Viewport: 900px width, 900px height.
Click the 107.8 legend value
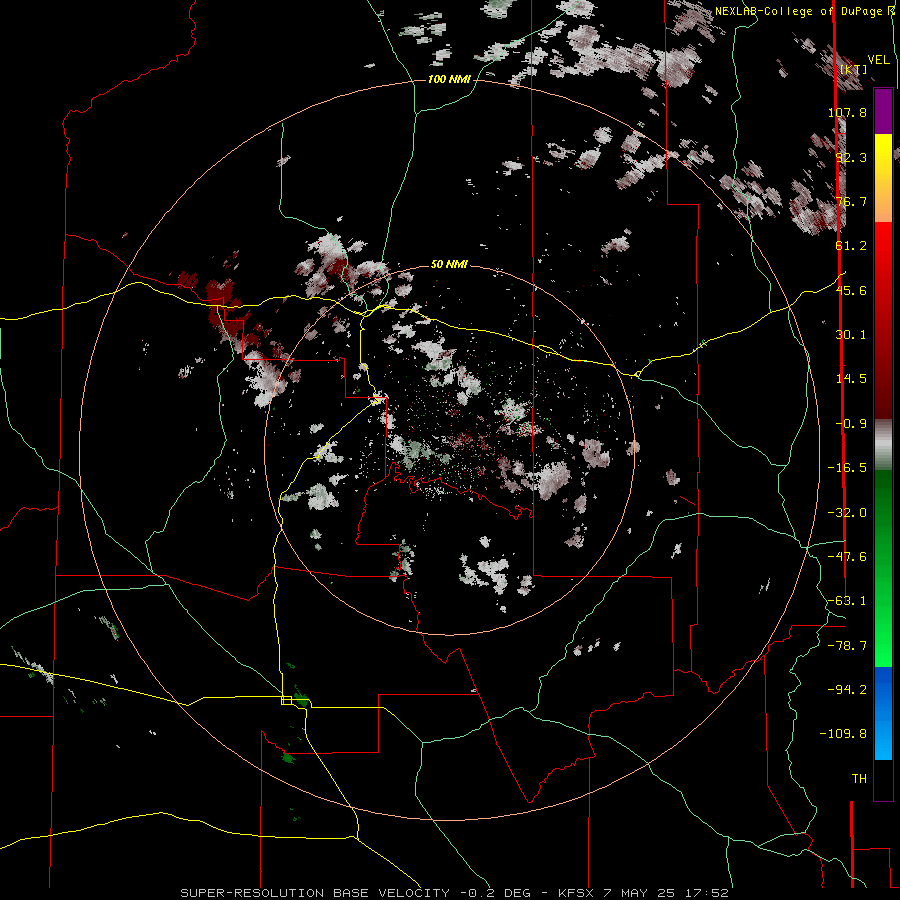[847, 112]
